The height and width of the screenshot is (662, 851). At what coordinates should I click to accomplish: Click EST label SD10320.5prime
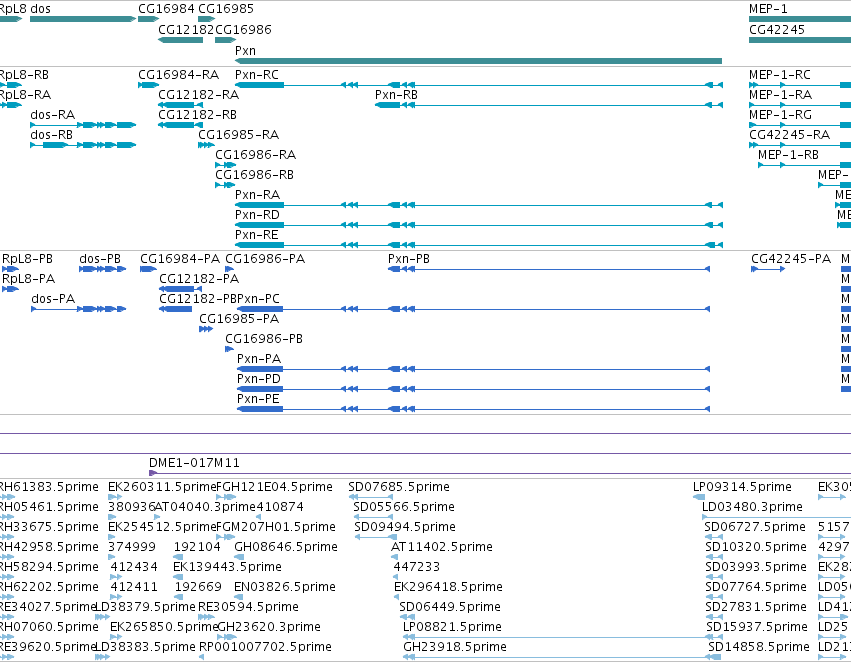point(756,548)
